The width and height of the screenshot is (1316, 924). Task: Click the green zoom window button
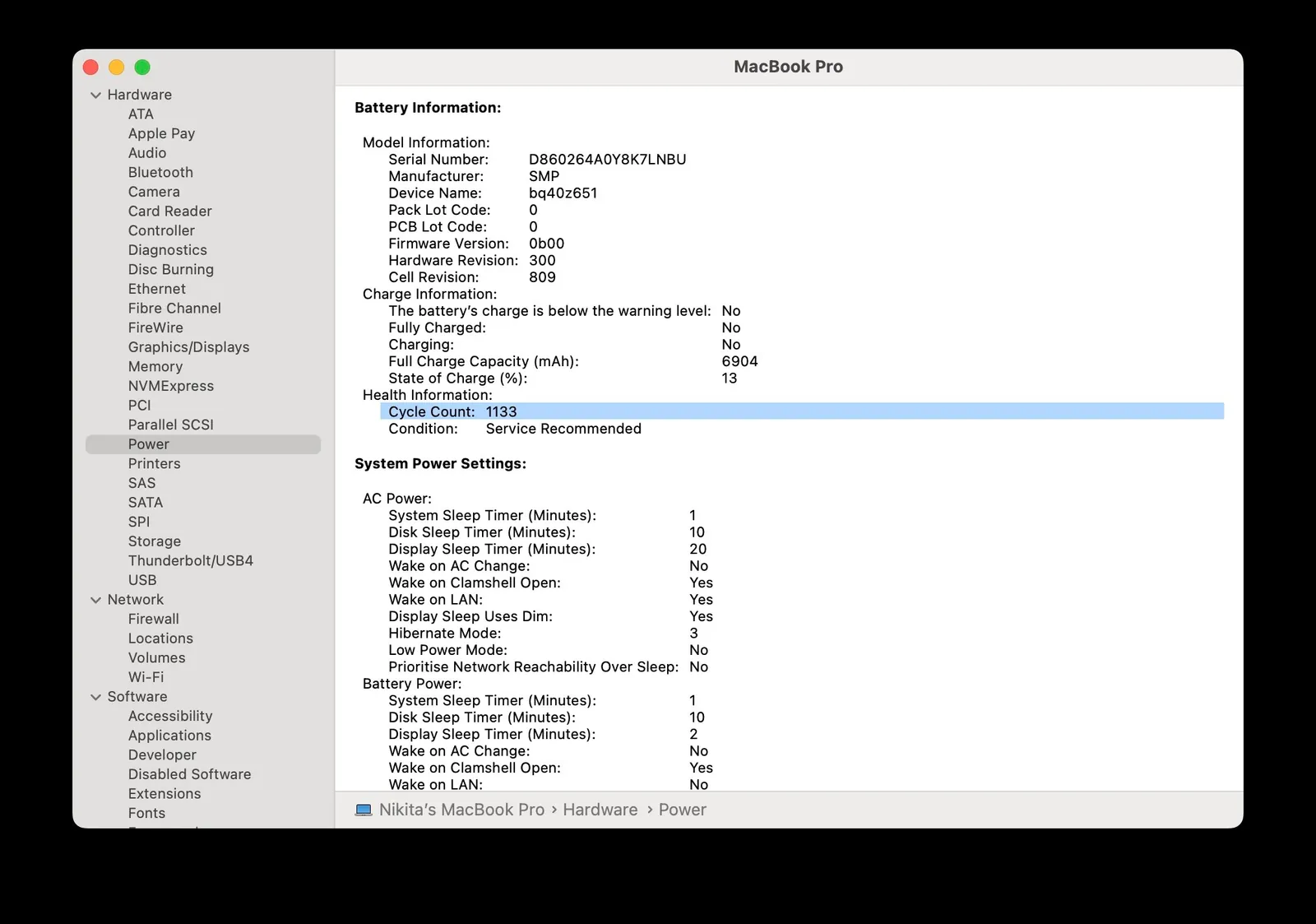click(x=142, y=67)
